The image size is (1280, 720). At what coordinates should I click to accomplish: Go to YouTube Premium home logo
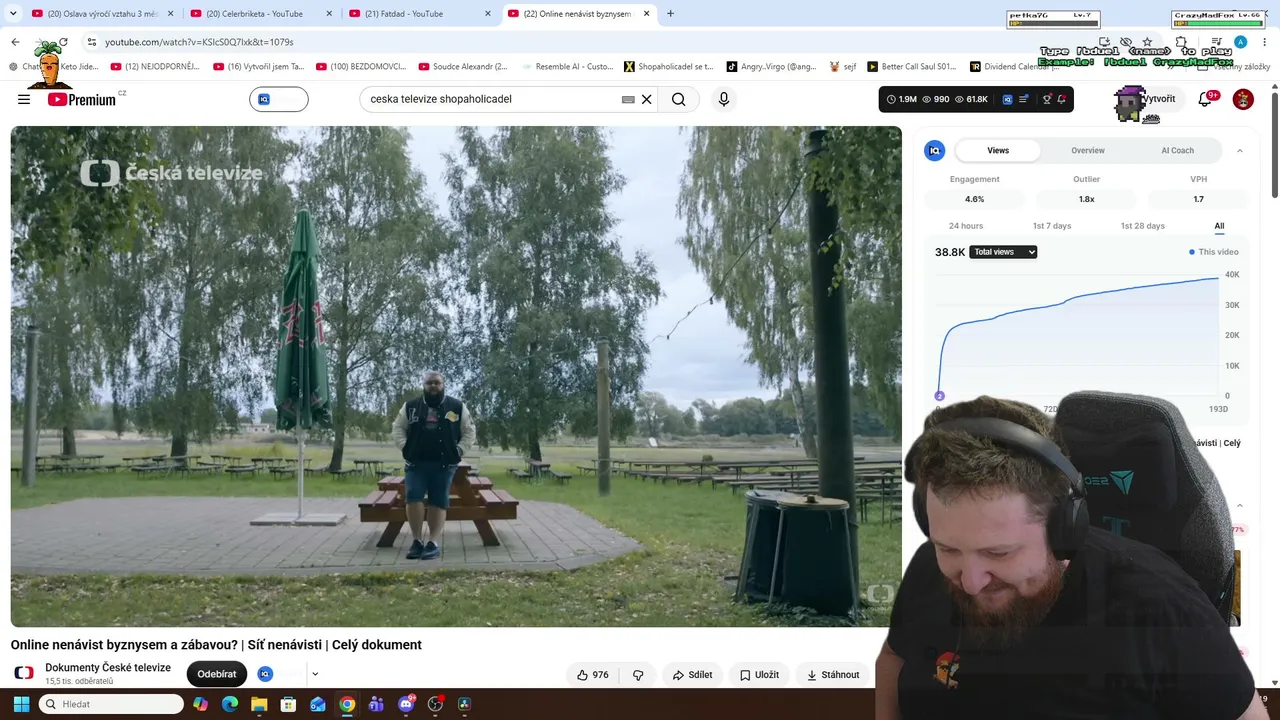(x=82, y=99)
